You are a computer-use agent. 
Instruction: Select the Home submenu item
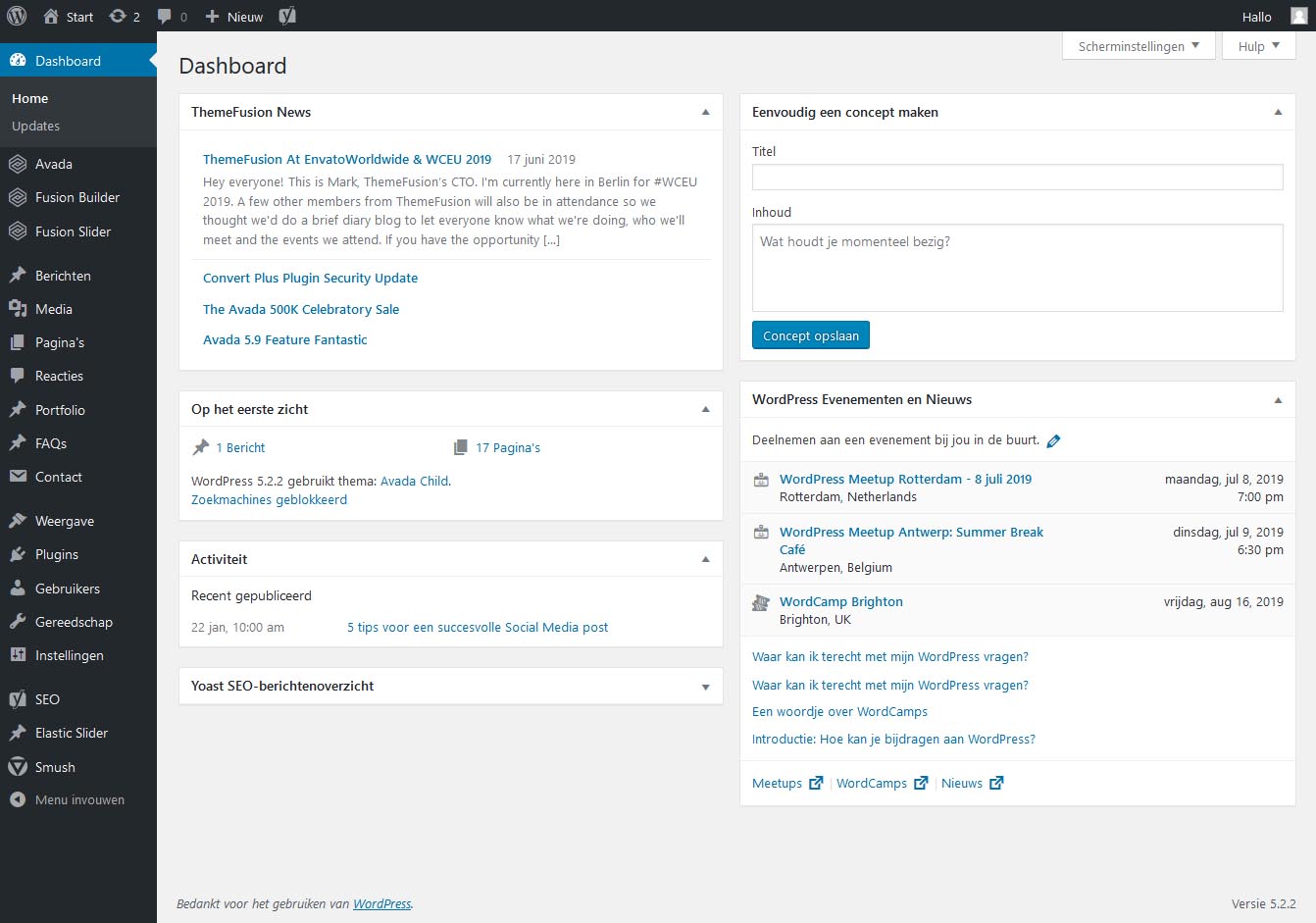pyautogui.click(x=30, y=98)
